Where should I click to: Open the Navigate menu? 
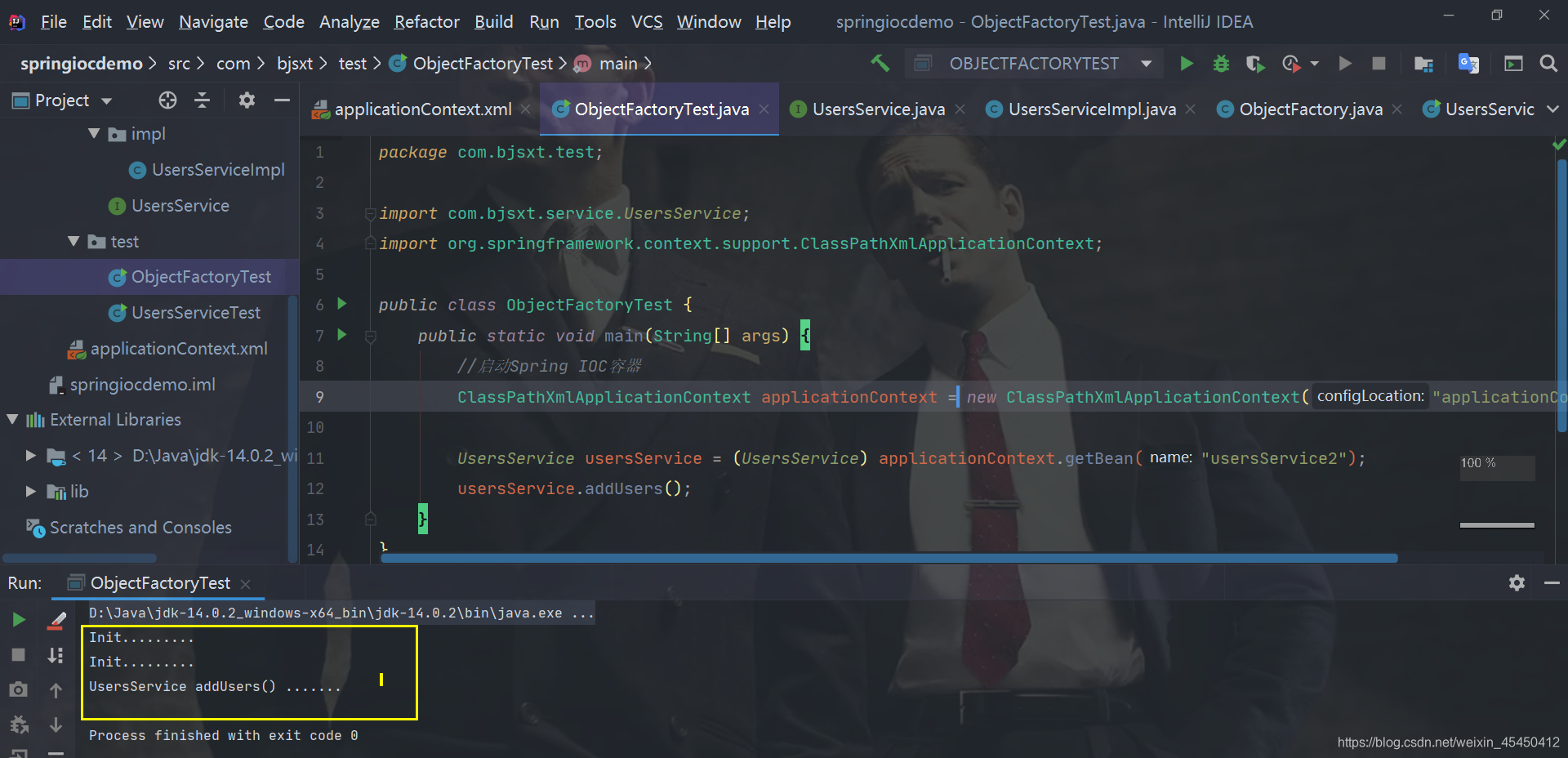pos(213,22)
